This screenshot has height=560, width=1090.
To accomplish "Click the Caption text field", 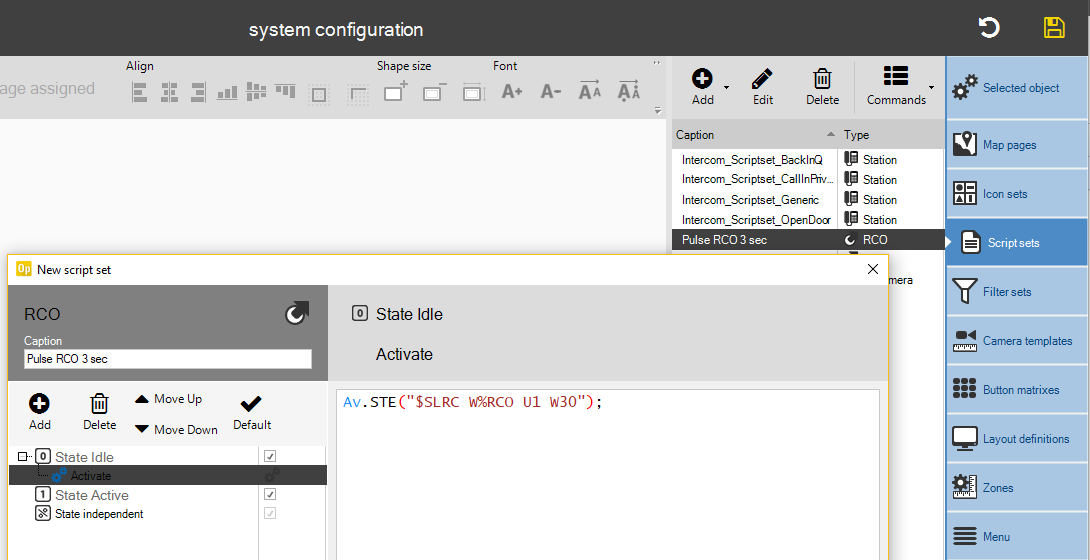I will pos(167,359).
